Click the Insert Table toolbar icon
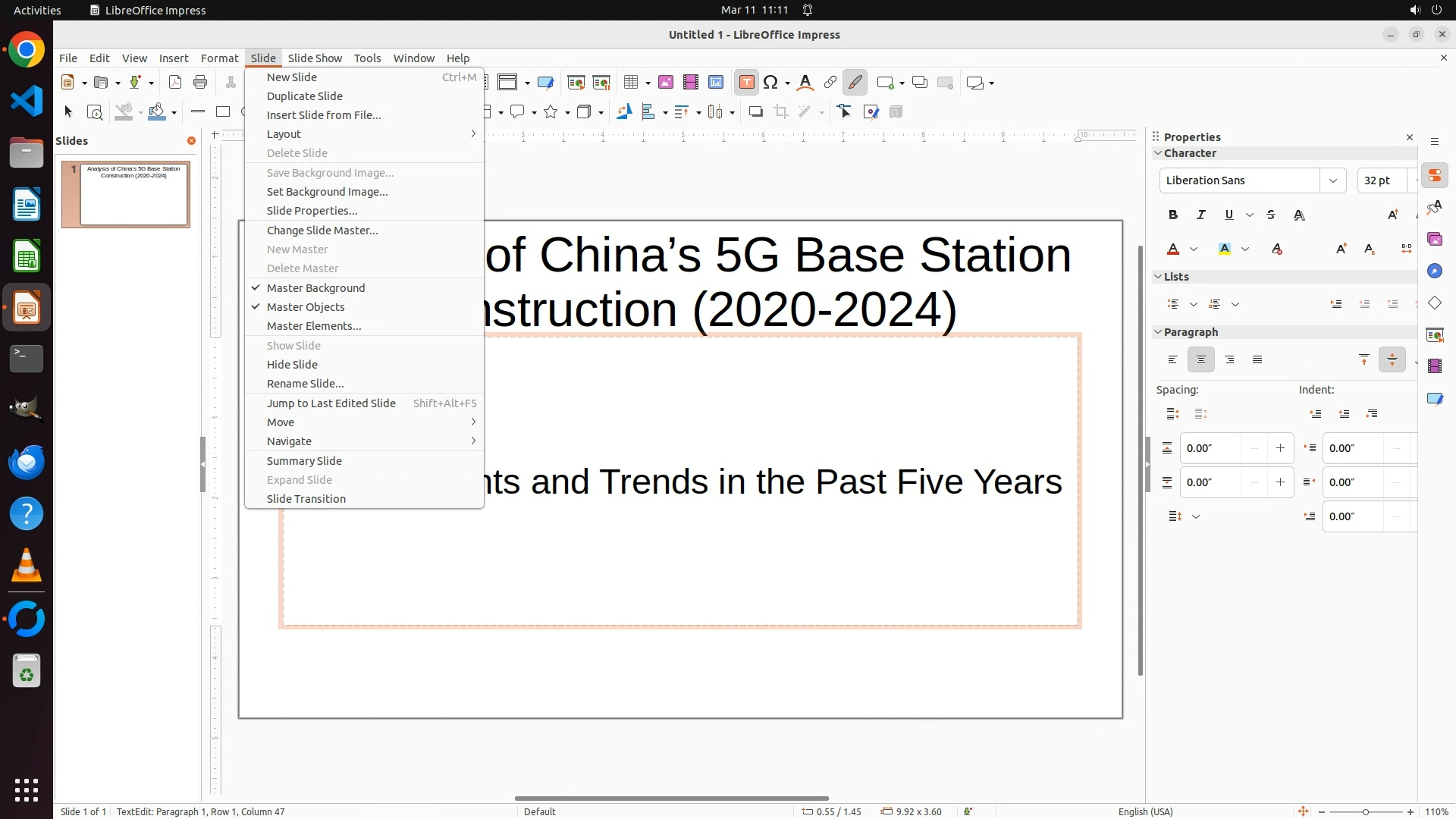 tap(631, 83)
